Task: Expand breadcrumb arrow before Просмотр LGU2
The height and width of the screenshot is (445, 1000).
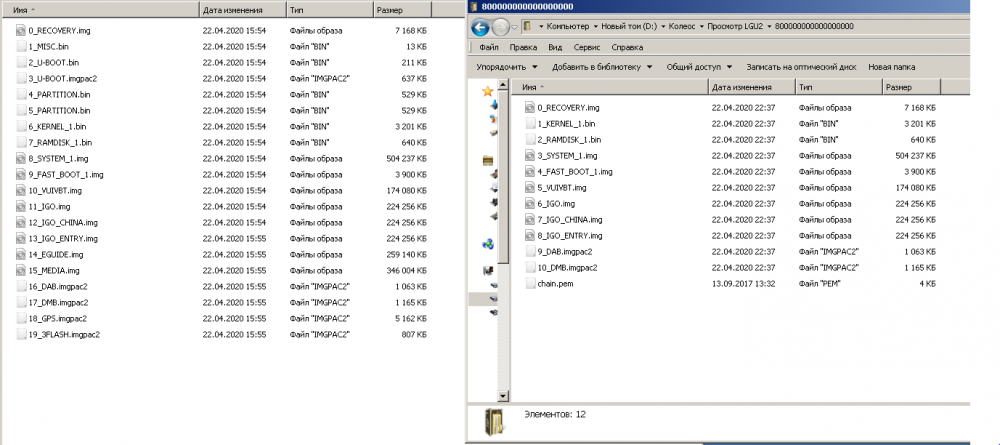Action: [702, 27]
